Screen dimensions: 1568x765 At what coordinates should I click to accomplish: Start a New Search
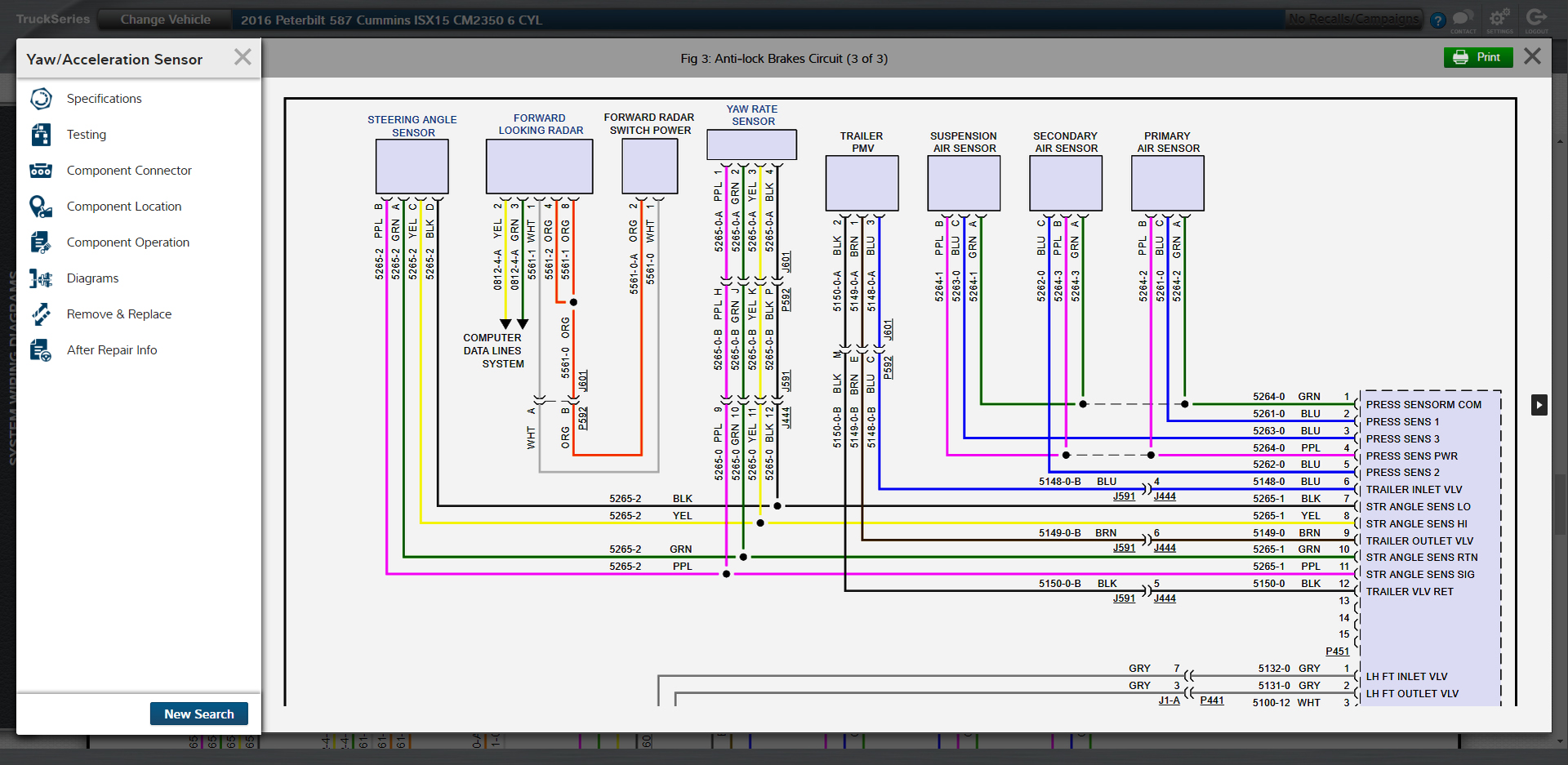[198, 713]
